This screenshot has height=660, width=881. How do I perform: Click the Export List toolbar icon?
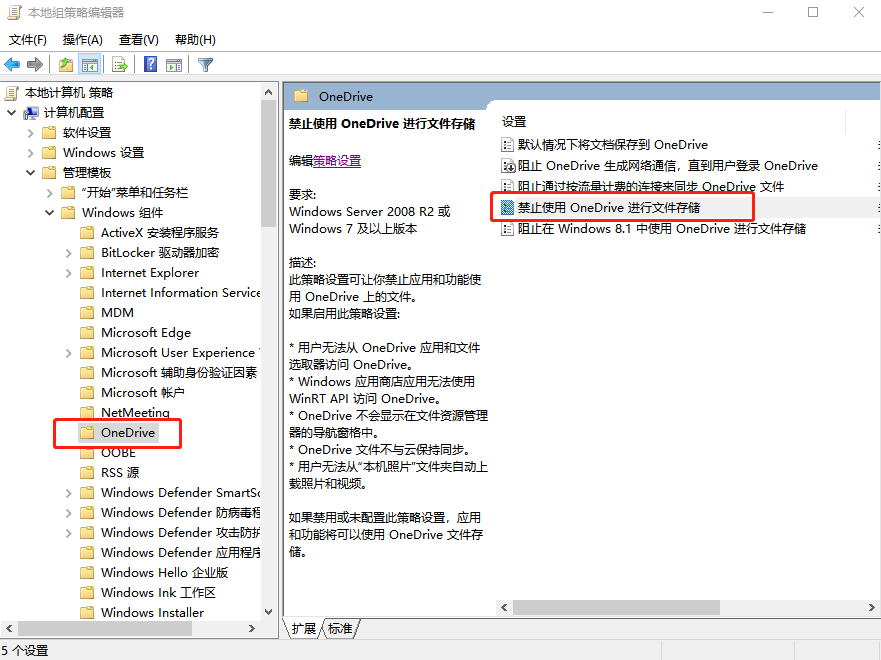tap(119, 63)
